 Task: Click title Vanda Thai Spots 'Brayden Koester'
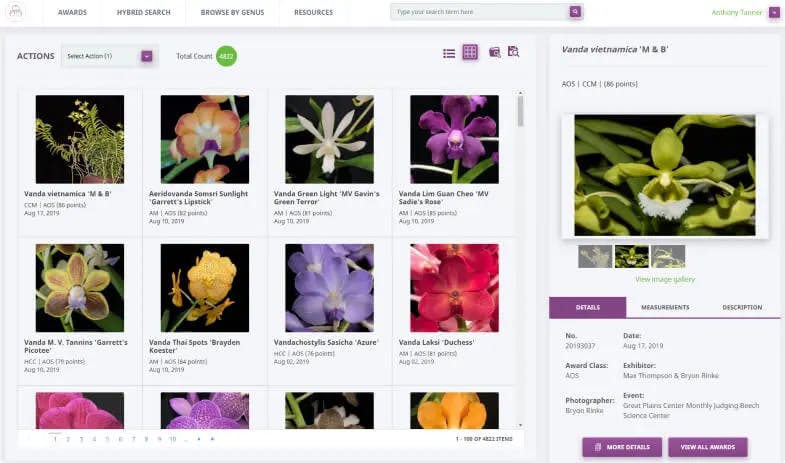(194, 346)
